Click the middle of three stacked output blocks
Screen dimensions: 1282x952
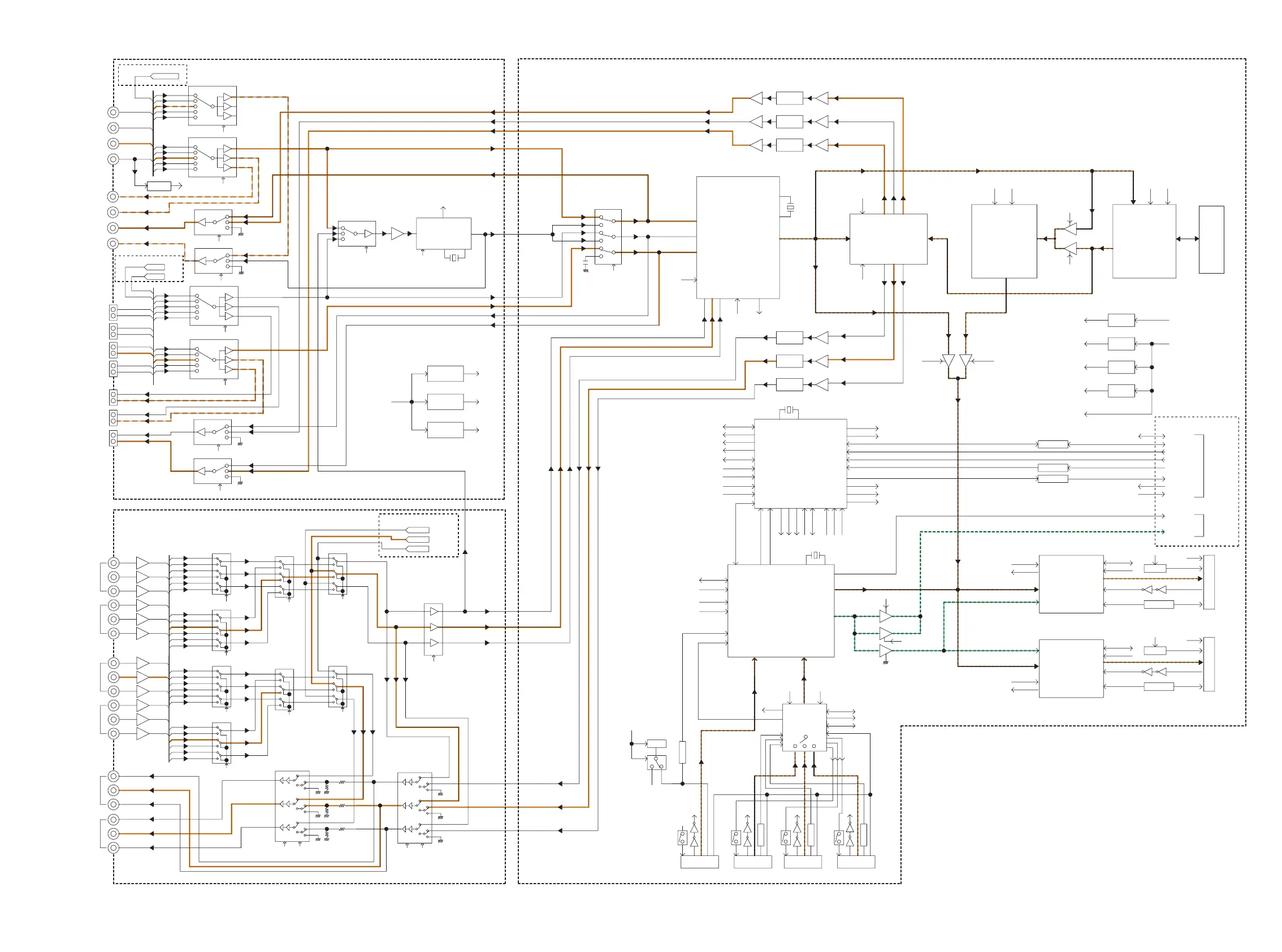[x=445, y=402]
